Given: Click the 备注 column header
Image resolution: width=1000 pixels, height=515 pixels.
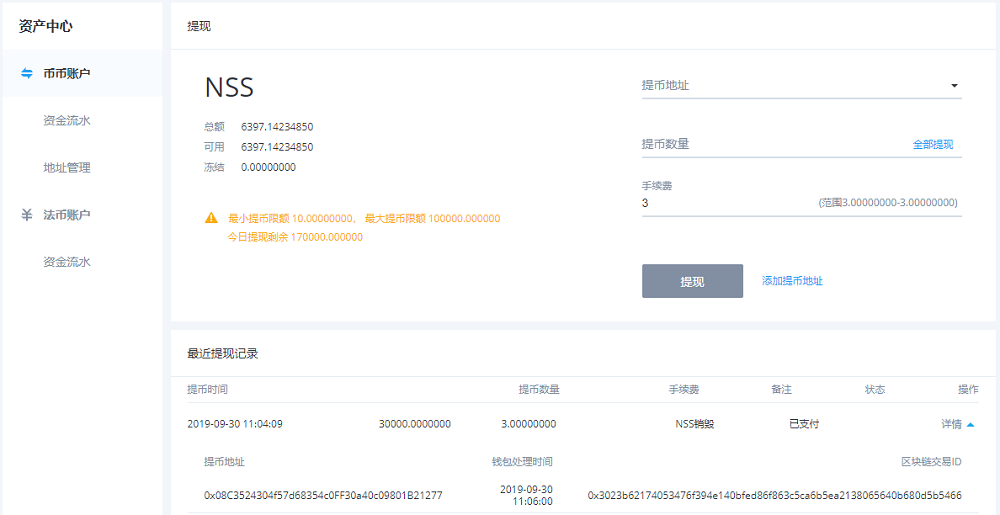Looking at the screenshot, I should [781, 389].
